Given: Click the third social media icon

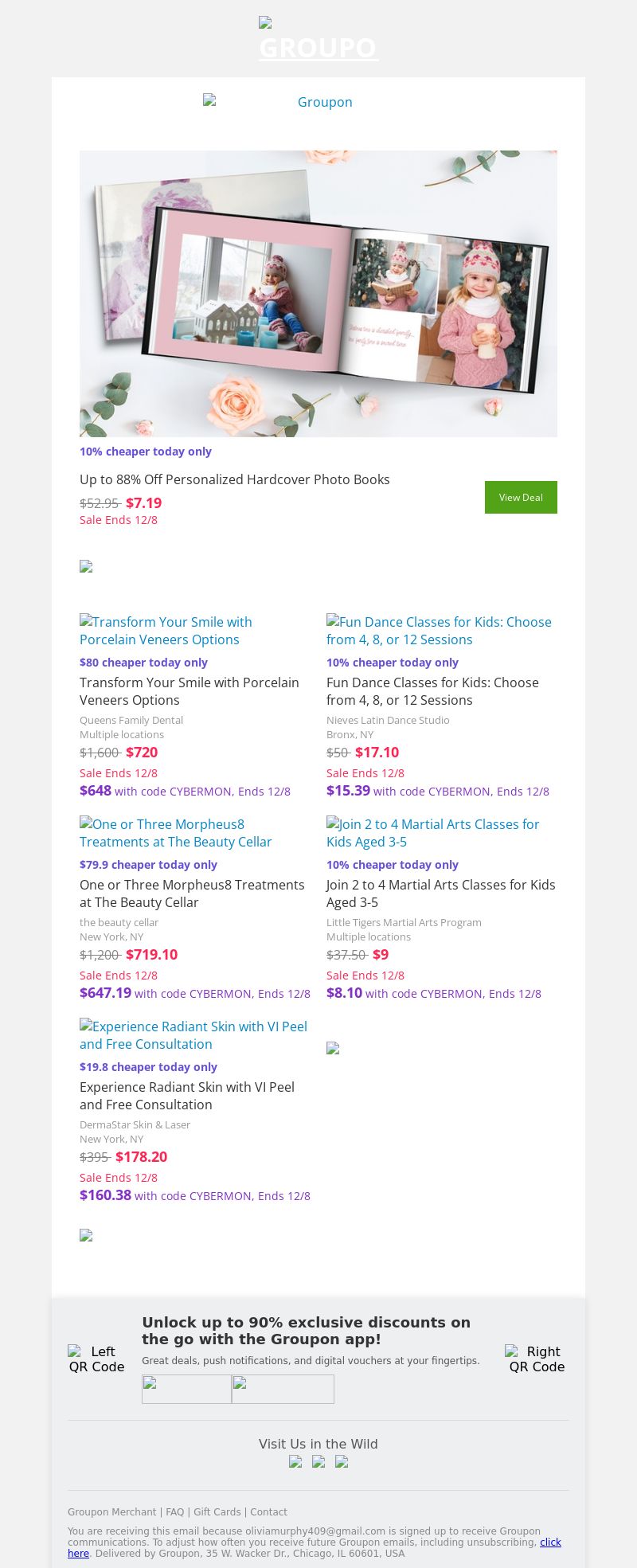Looking at the screenshot, I should click(342, 1461).
